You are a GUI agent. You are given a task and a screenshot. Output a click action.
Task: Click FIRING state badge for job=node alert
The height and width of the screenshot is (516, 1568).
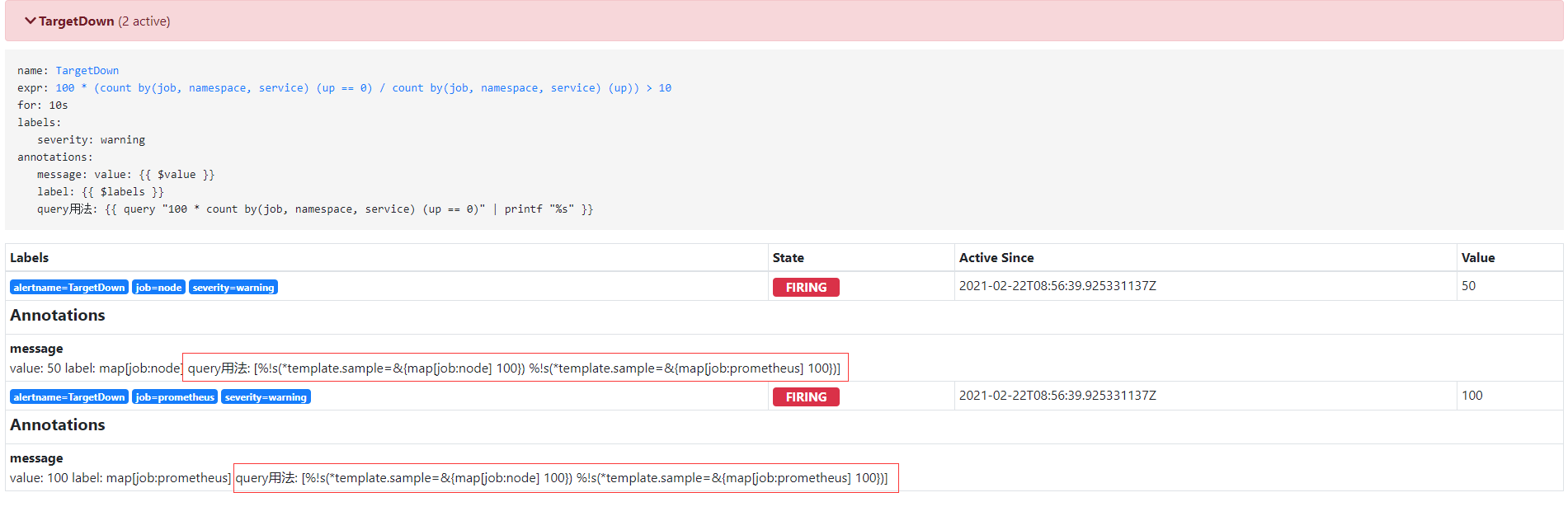[805, 288]
